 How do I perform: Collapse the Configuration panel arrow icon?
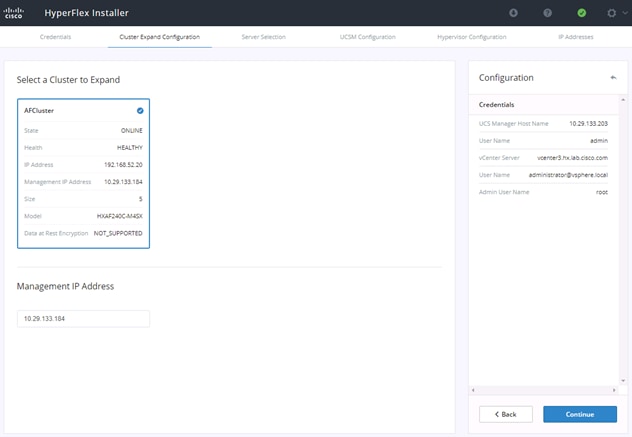click(613, 77)
